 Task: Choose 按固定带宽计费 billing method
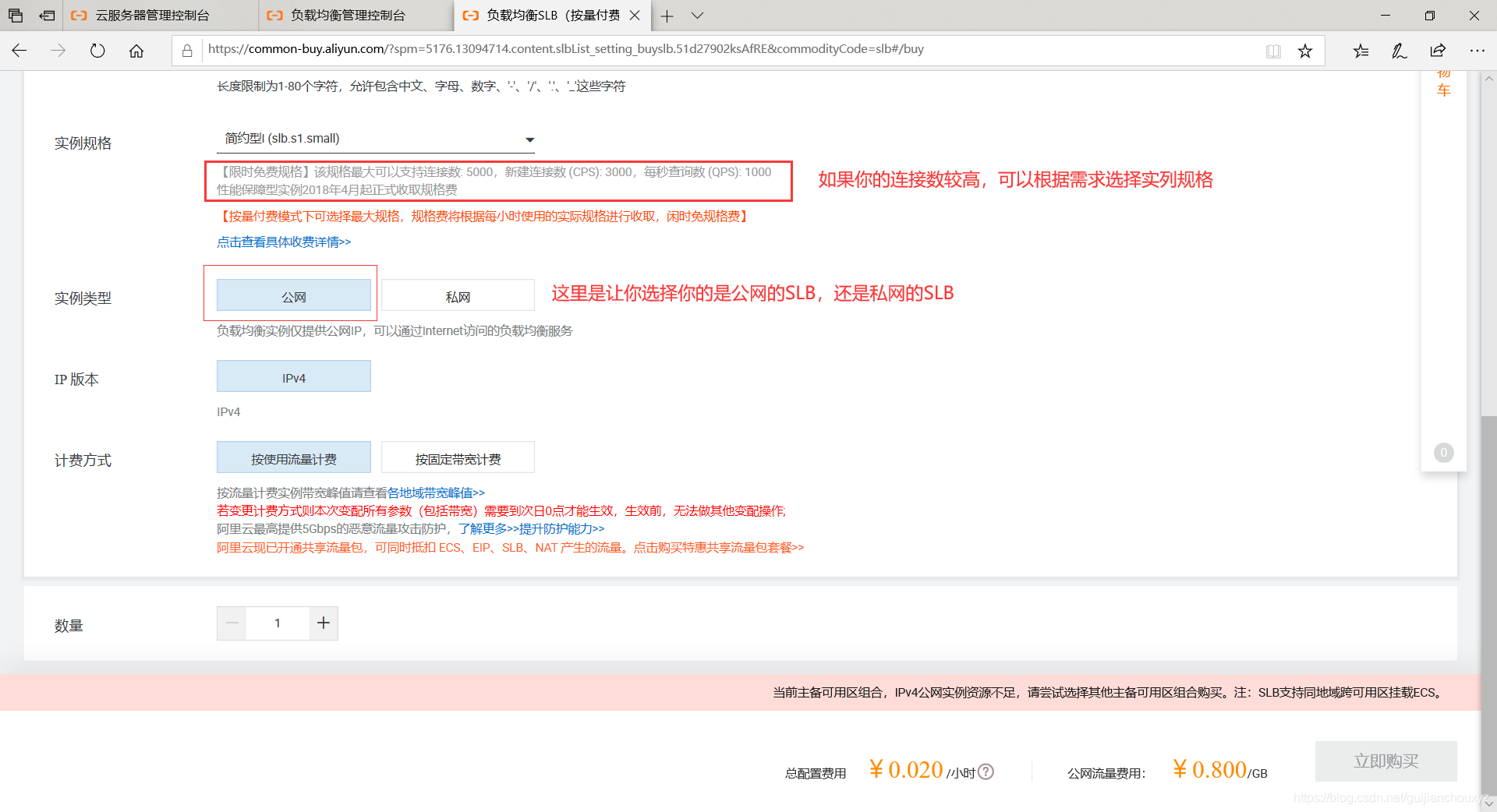click(x=458, y=458)
